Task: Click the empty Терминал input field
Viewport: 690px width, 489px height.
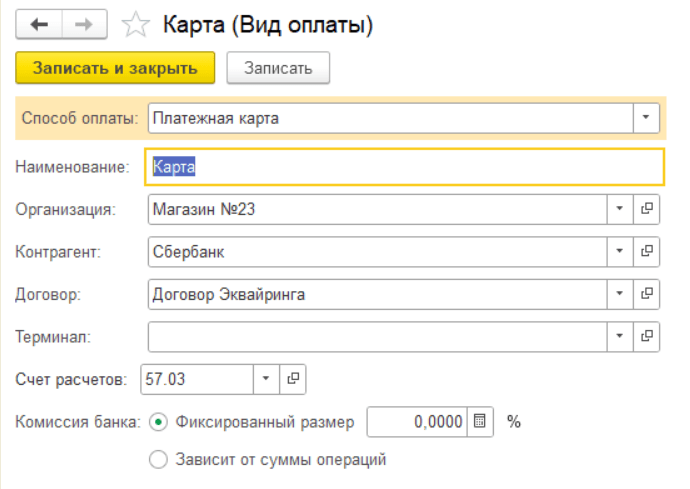Action: [x=378, y=337]
